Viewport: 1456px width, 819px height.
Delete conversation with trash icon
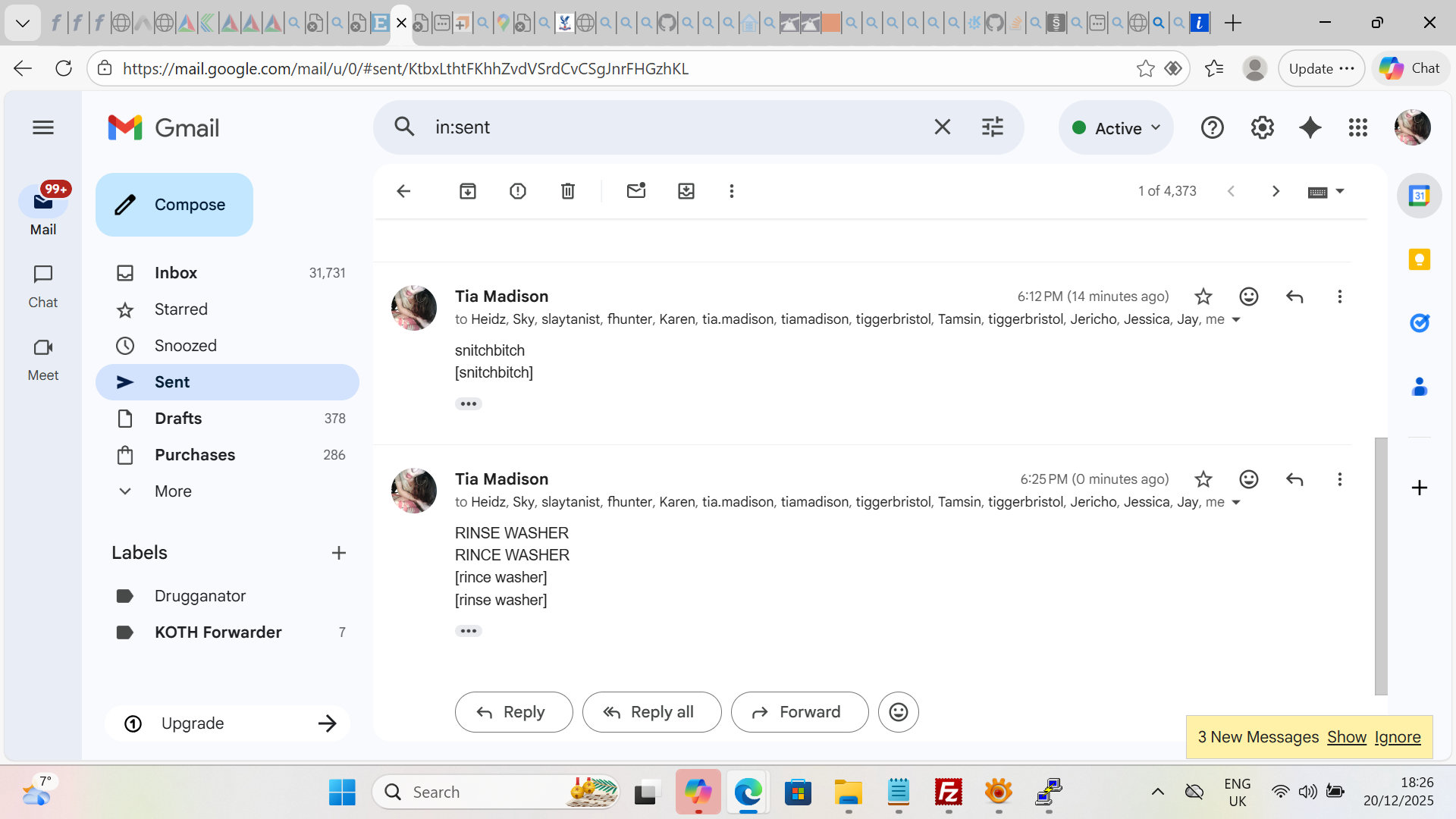[568, 191]
